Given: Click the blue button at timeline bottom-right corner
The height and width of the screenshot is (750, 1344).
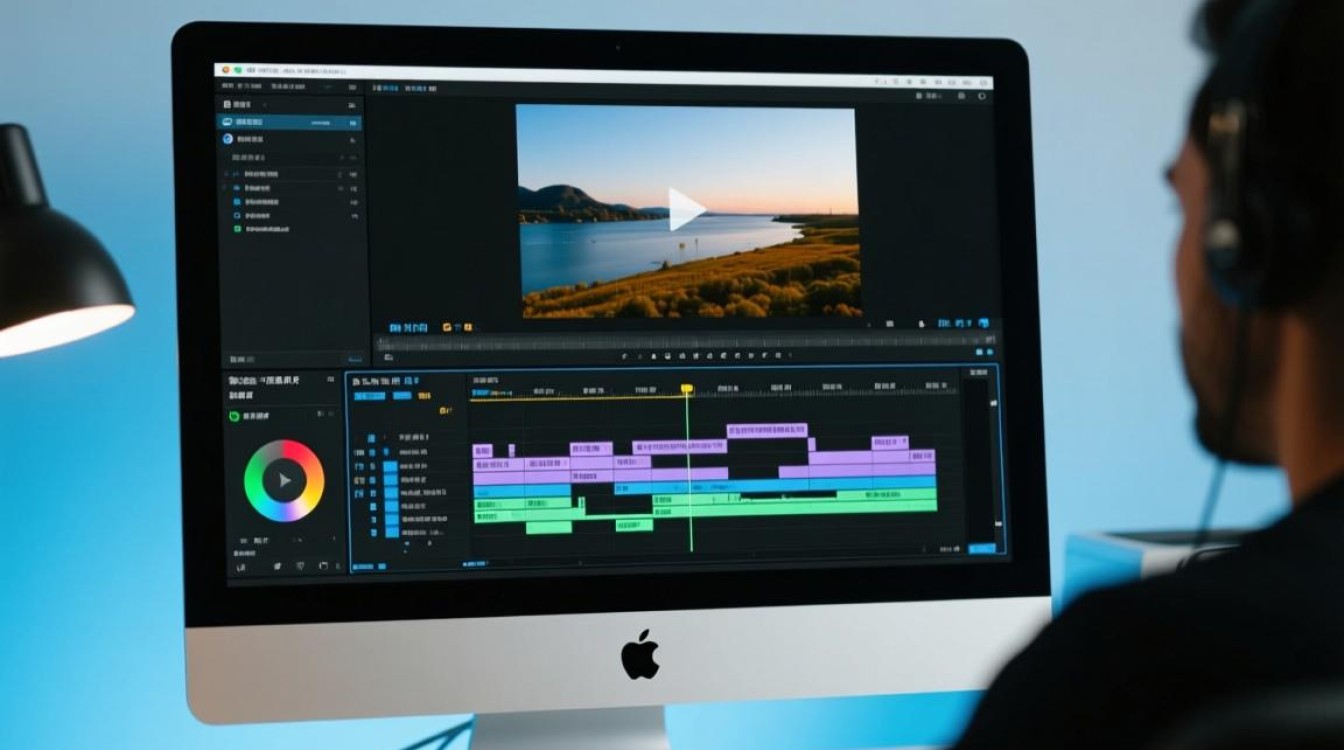Looking at the screenshot, I should click(x=982, y=548).
